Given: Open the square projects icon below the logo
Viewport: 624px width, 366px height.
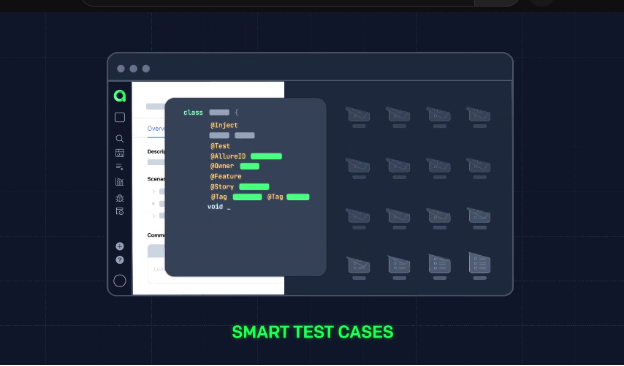Looking at the screenshot, I should click(x=120, y=117).
